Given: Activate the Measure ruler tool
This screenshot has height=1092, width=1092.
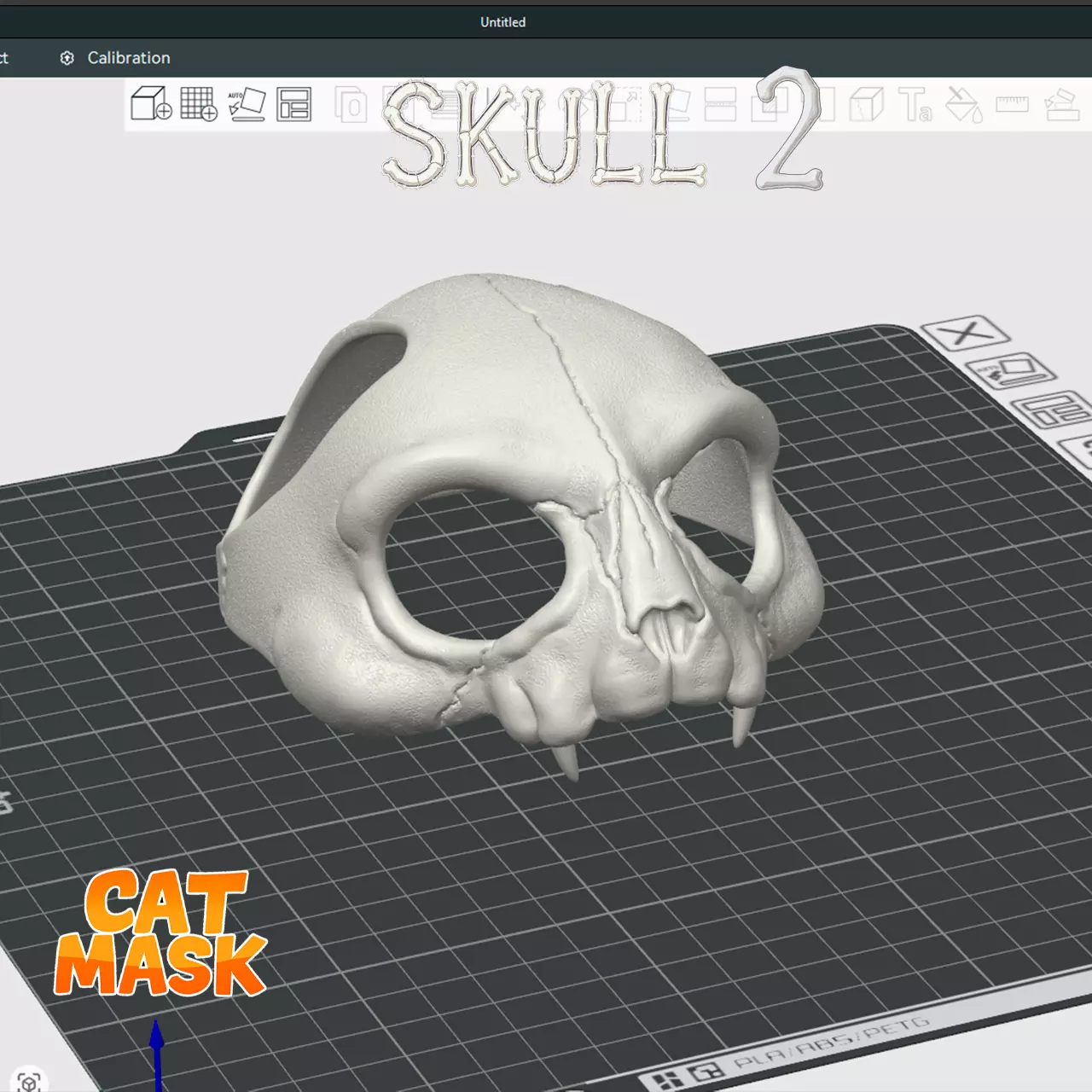Looking at the screenshot, I should (x=1013, y=104).
